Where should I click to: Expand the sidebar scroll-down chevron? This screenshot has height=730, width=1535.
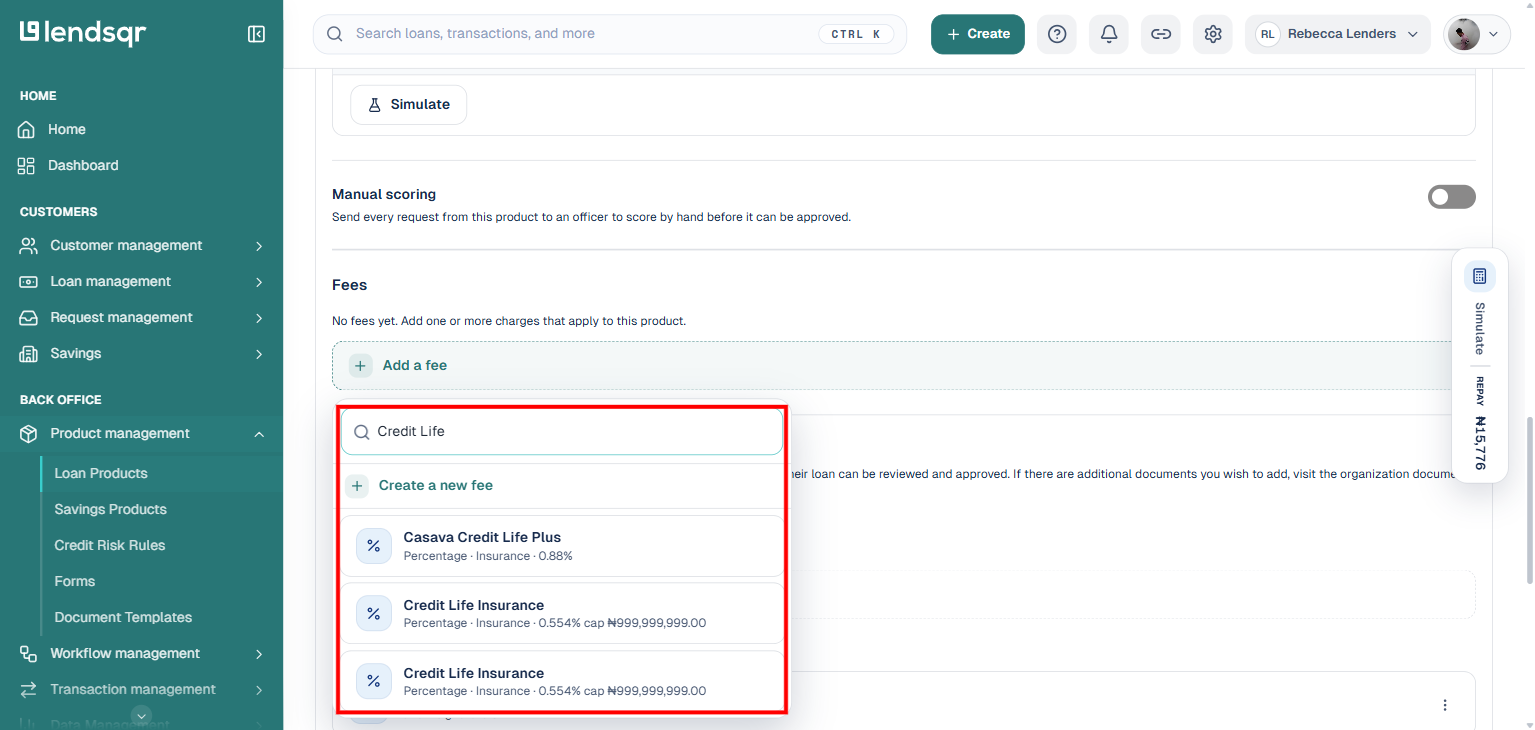142,715
